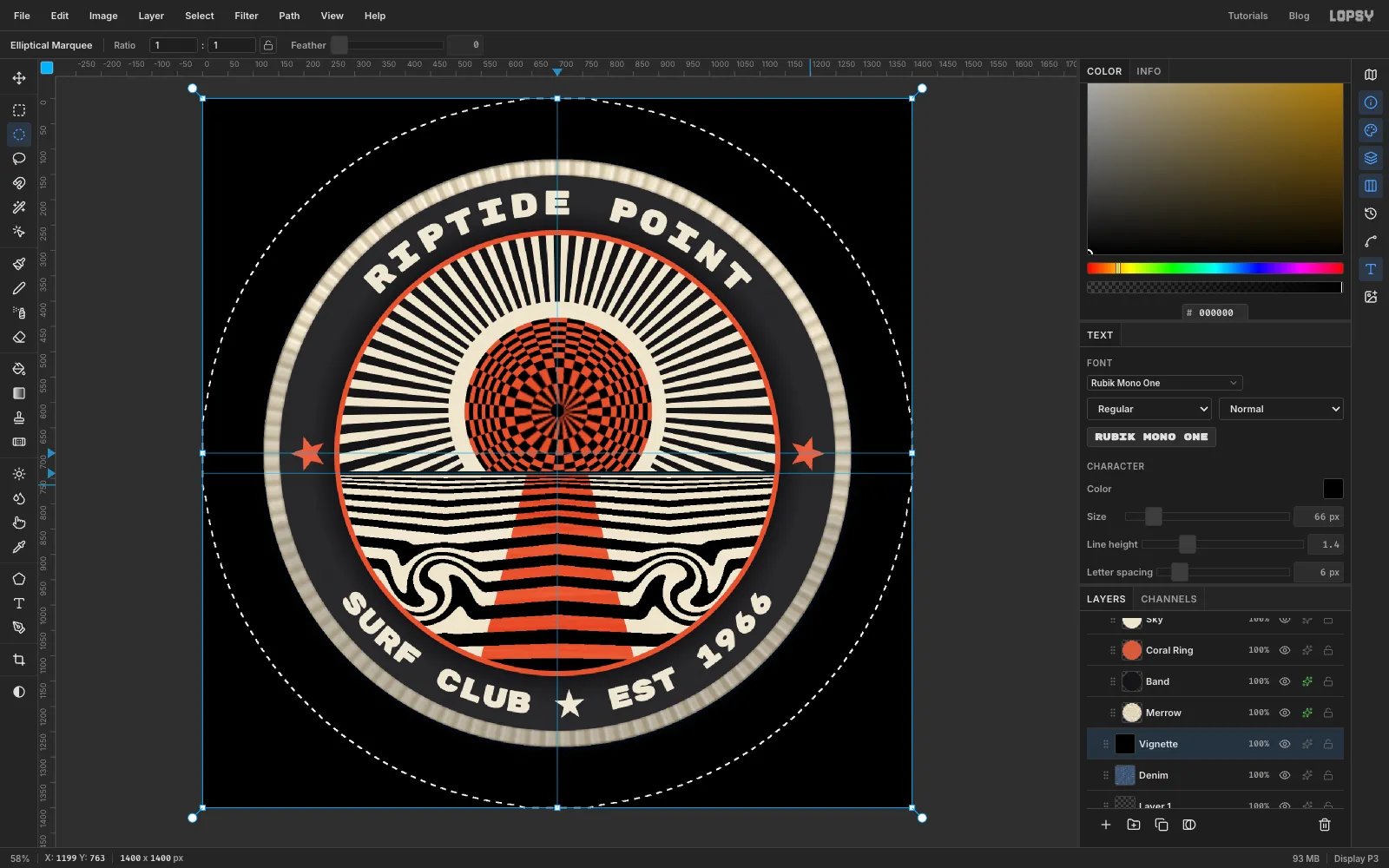This screenshot has height=868, width=1389.
Task: Select the Eraser tool
Action: [19, 337]
